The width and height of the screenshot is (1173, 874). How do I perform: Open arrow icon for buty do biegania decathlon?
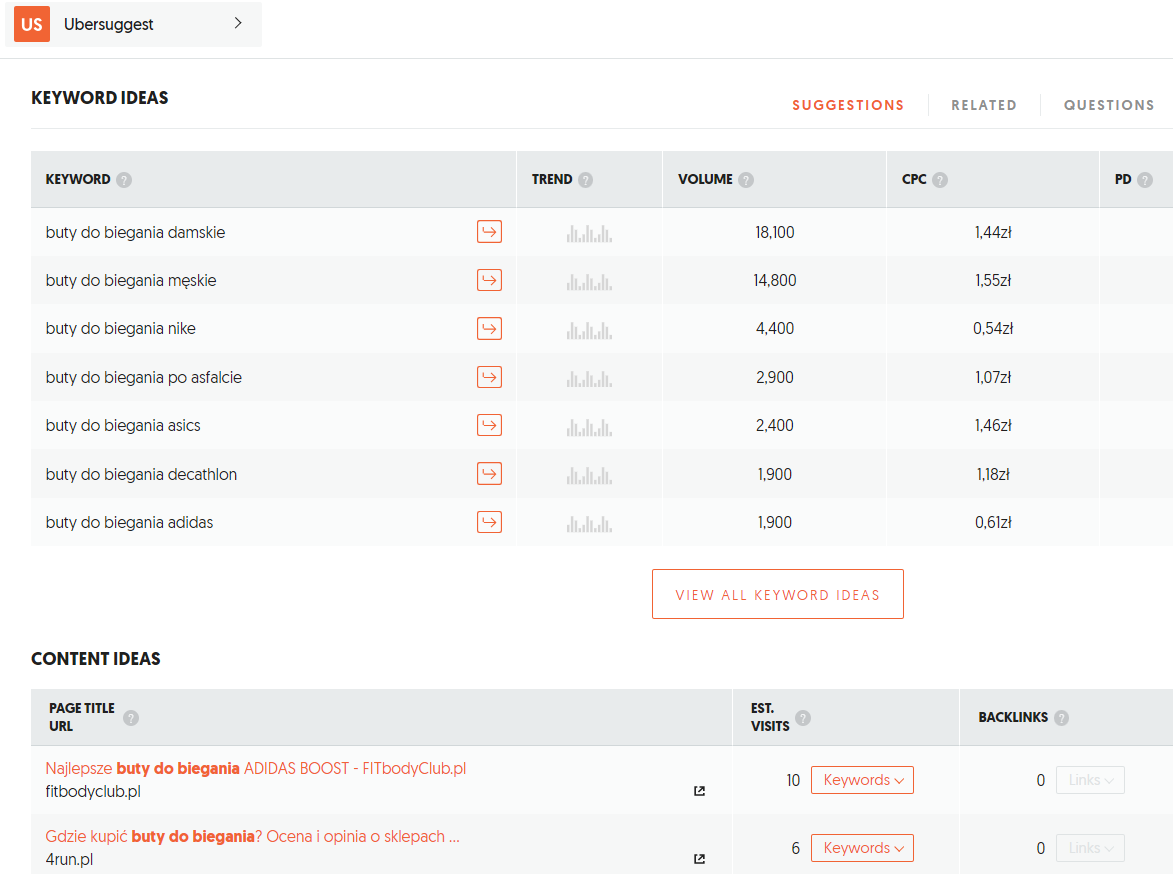(x=489, y=474)
